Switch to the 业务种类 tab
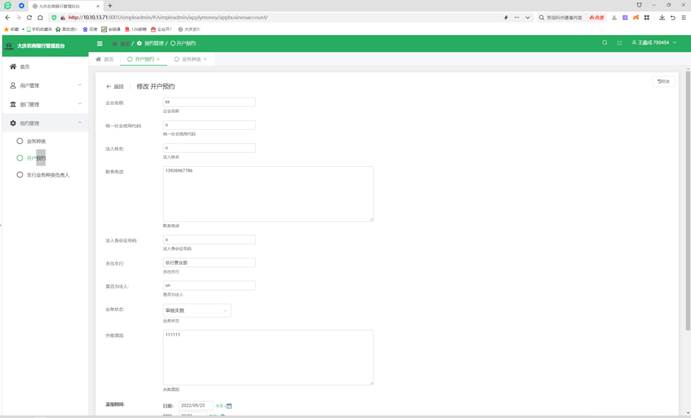This screenshot has height=418, width=691. coord(190,59)
